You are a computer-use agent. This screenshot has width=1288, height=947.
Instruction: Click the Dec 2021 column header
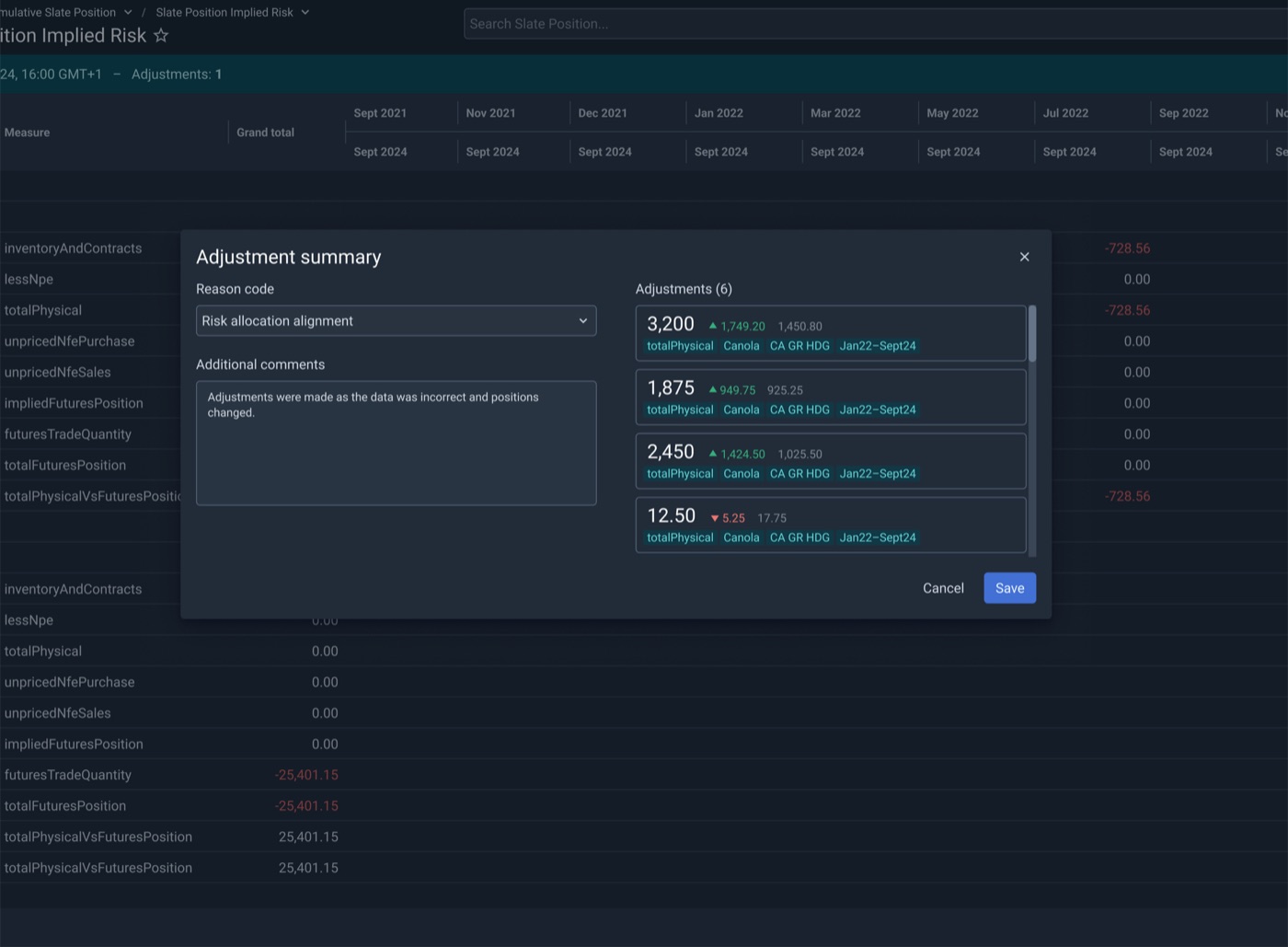[603, 113]
